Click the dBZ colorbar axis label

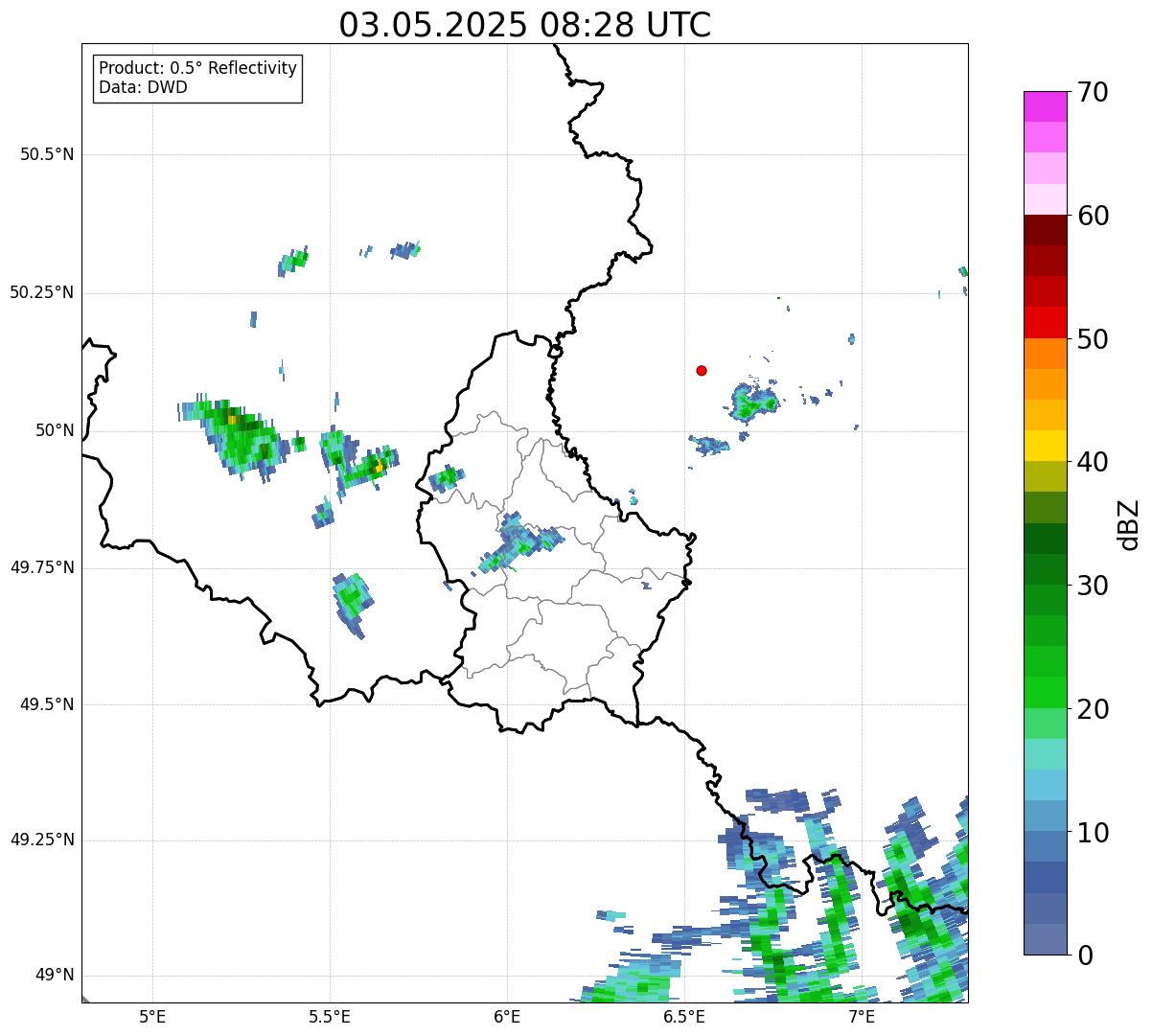coord(1130,524)
